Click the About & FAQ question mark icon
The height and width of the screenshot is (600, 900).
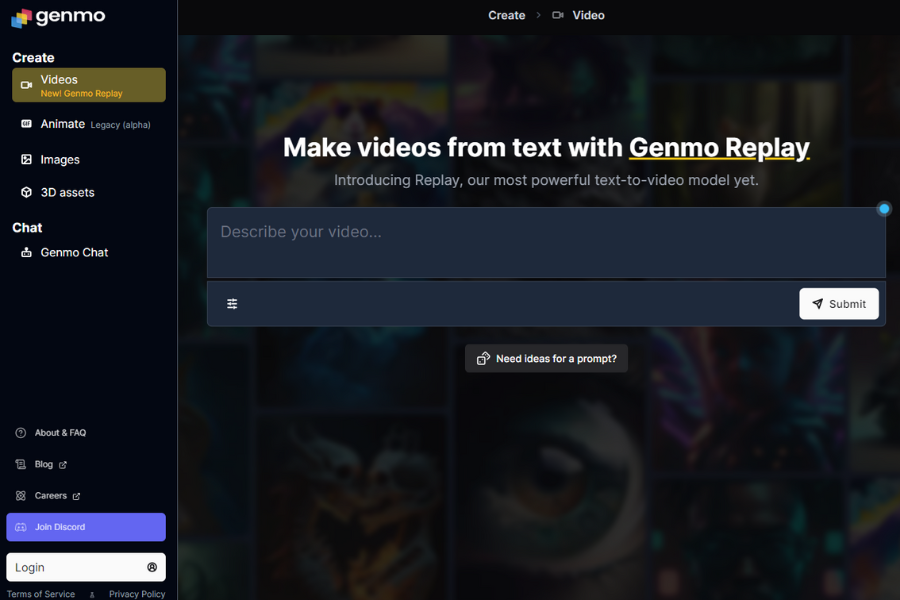point(20,432)
